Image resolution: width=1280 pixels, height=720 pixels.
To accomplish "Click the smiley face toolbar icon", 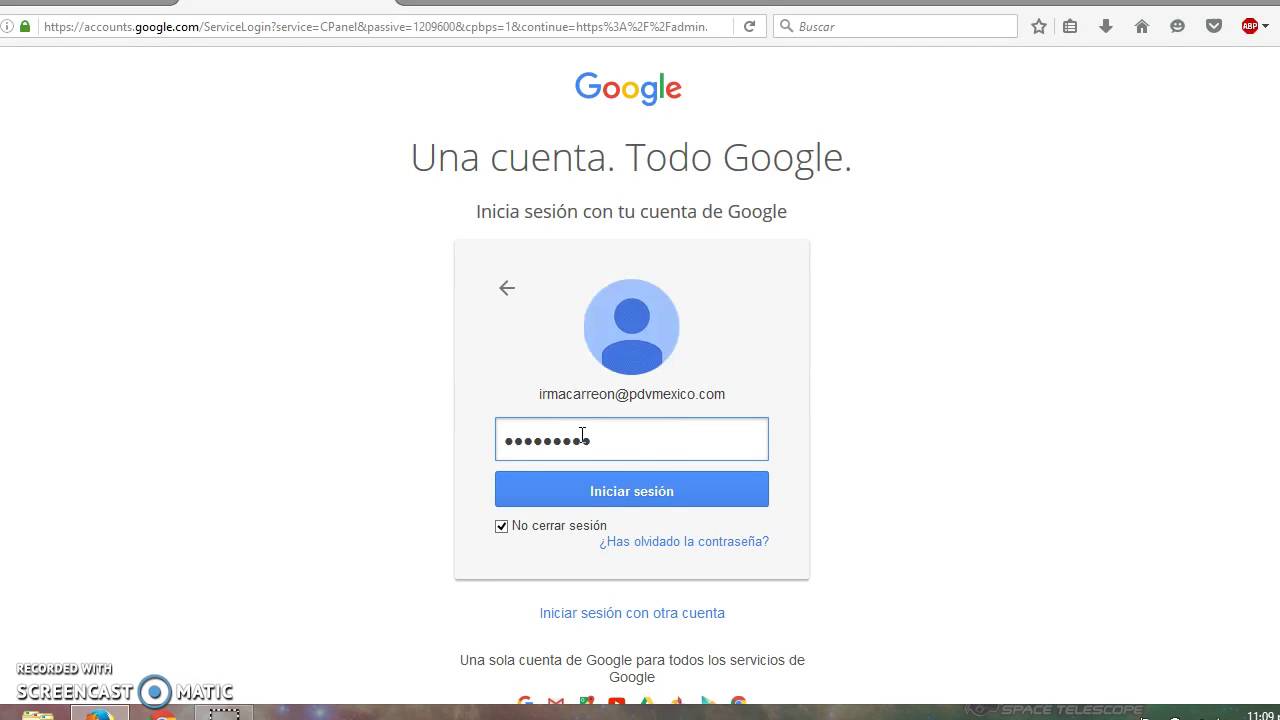I will (1178, 27).
